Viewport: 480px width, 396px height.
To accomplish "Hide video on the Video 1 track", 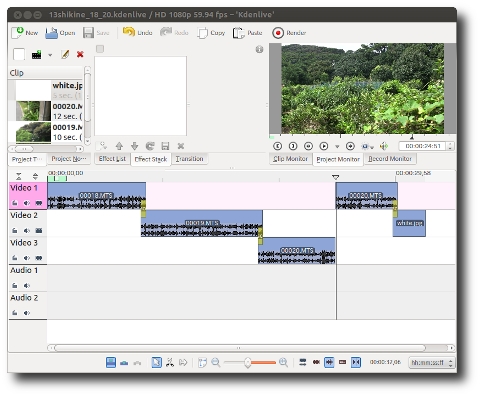I will click(39, 203).
